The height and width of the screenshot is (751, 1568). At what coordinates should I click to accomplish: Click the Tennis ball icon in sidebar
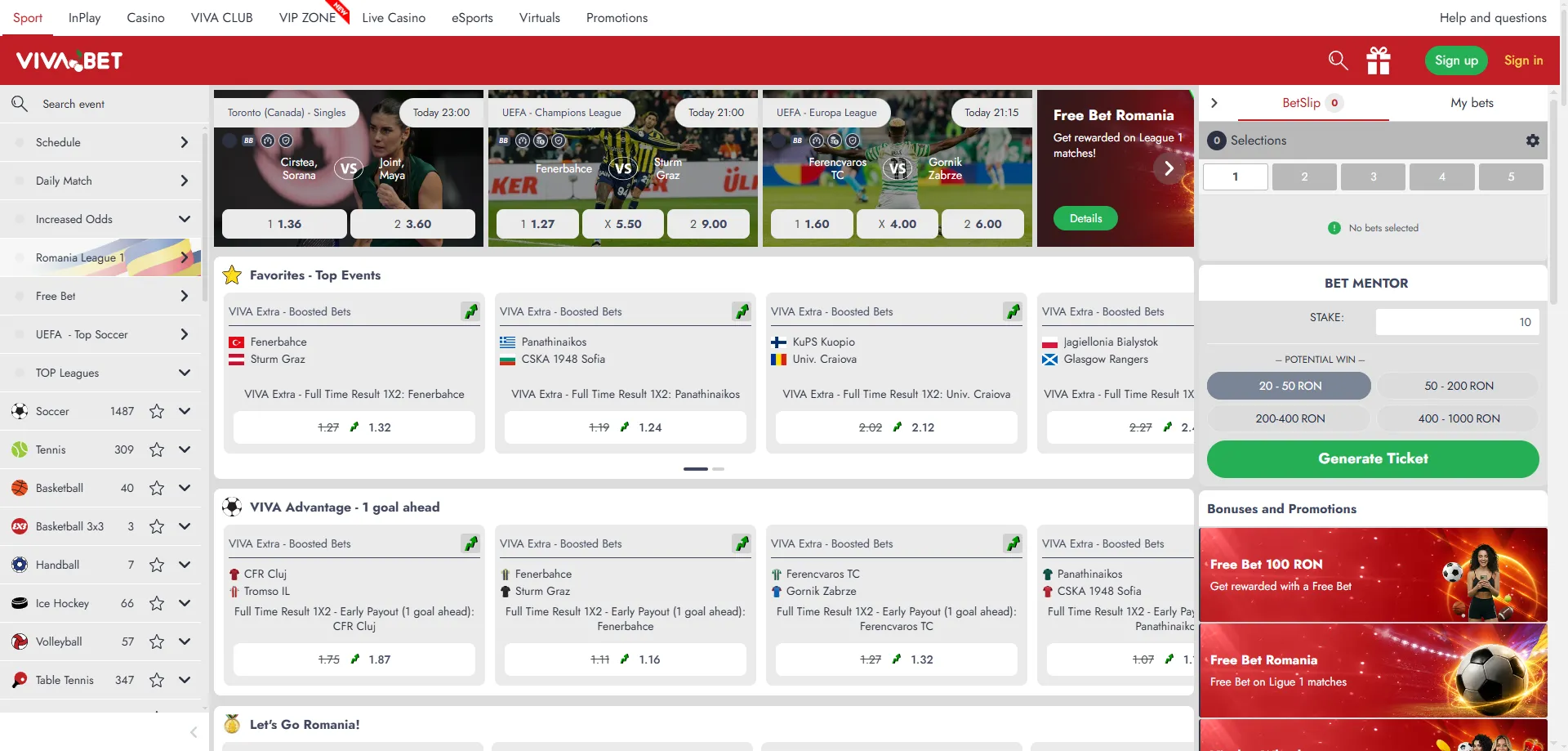click(x=20, y=449)
